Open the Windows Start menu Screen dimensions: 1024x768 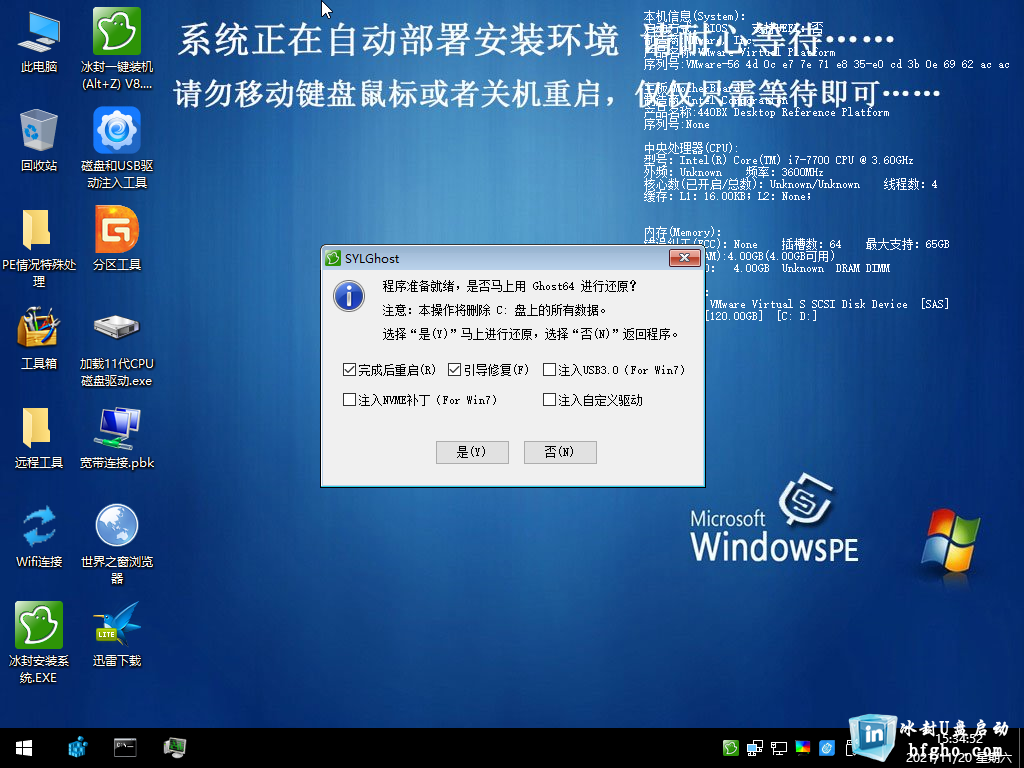(24, 748)
